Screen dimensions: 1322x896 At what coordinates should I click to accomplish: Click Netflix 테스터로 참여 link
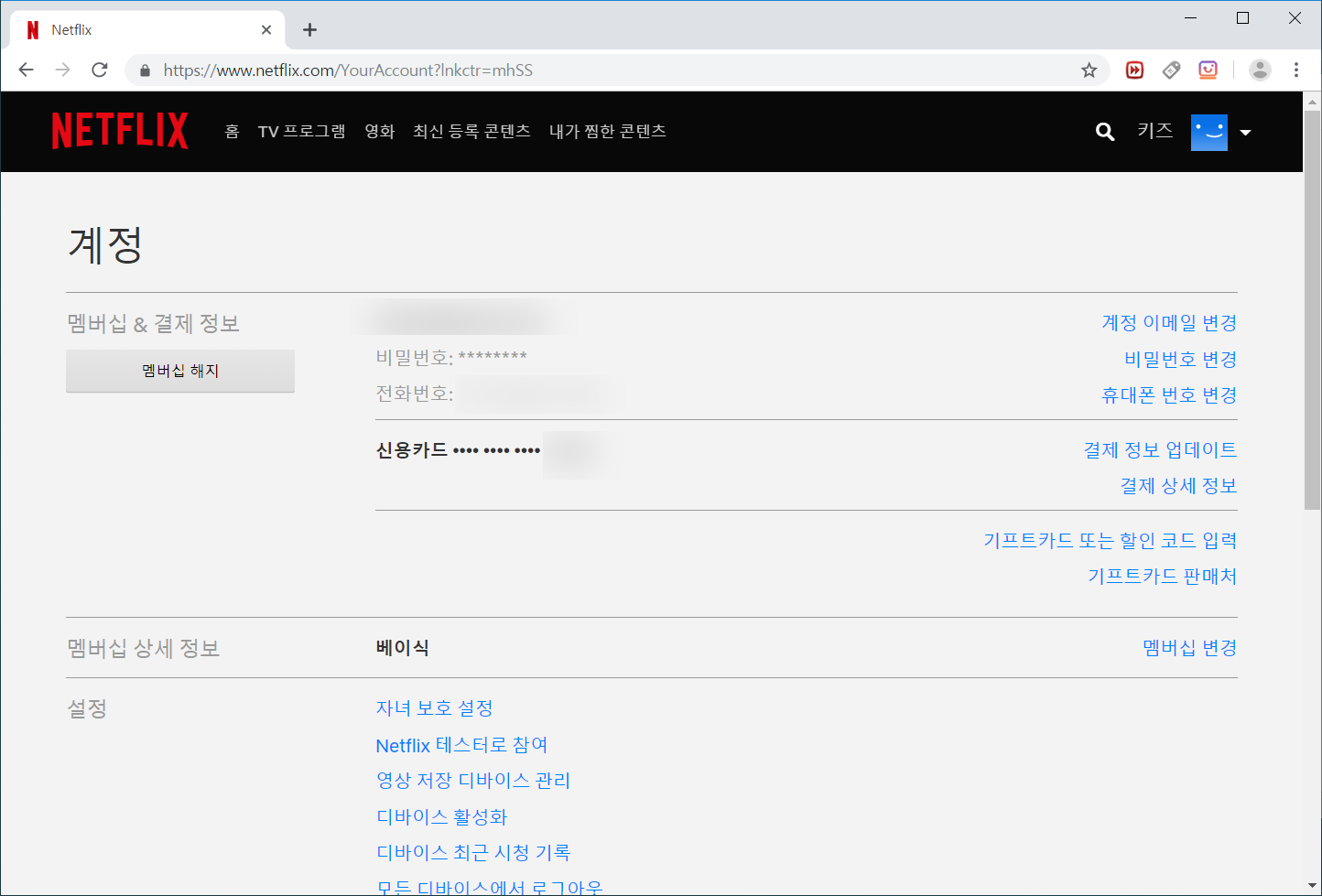point(461,745)
